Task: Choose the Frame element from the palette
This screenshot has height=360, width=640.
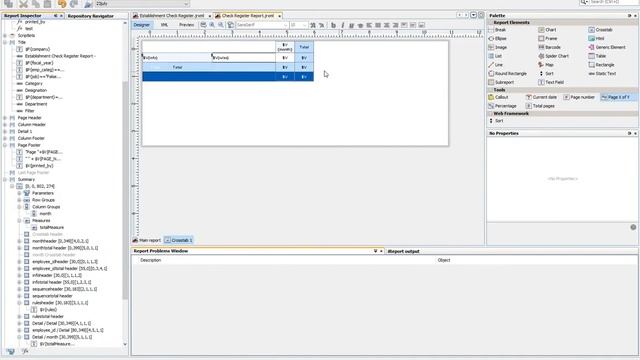Action: click(x=547, y=38)
